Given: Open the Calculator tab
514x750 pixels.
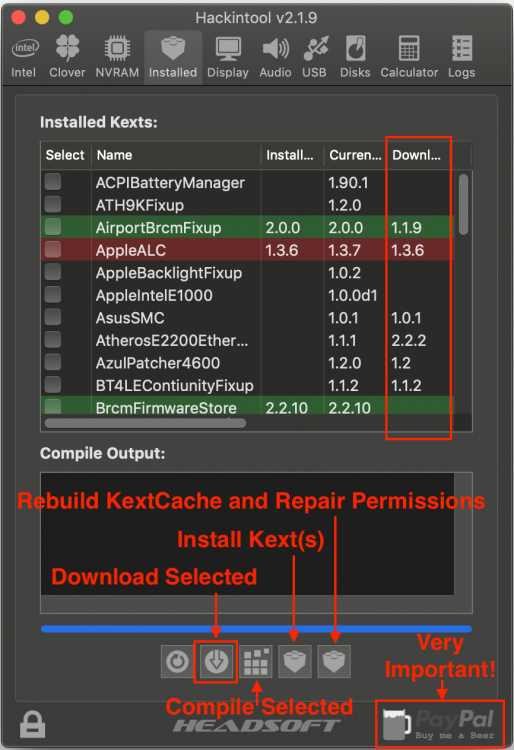Looking at the screenshot, I should [409, 58].
